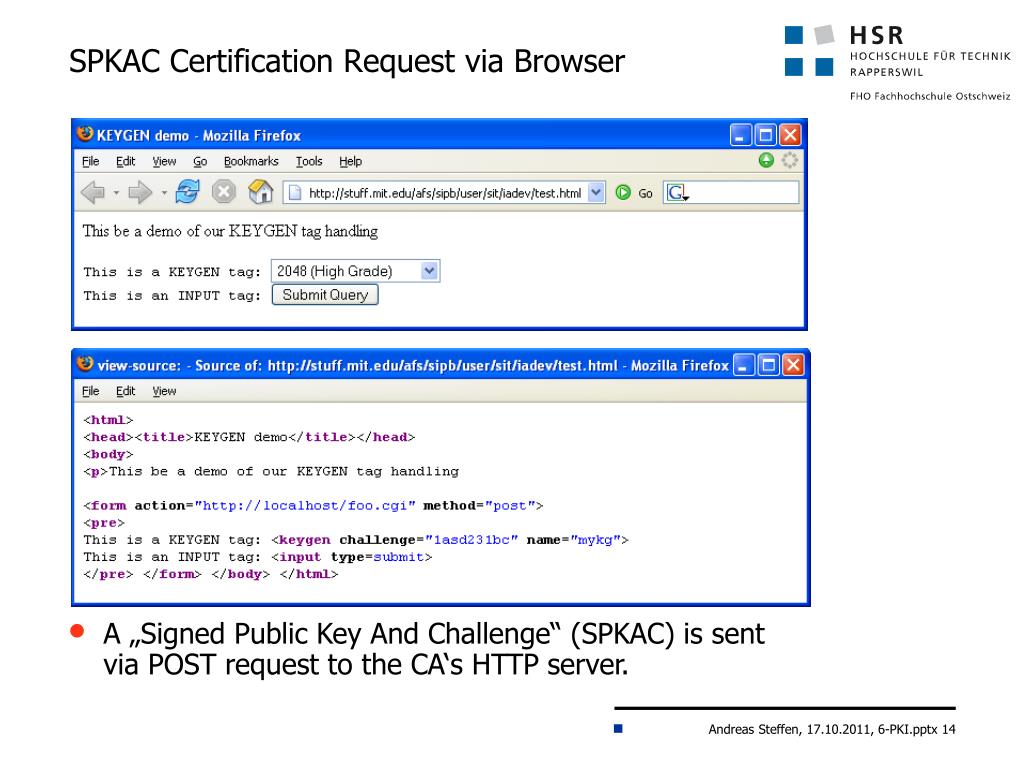Click the Firefox logo in KEYGEN demo title bar
The height and width of the screenshot is (768, 1024).
point(85,134)
